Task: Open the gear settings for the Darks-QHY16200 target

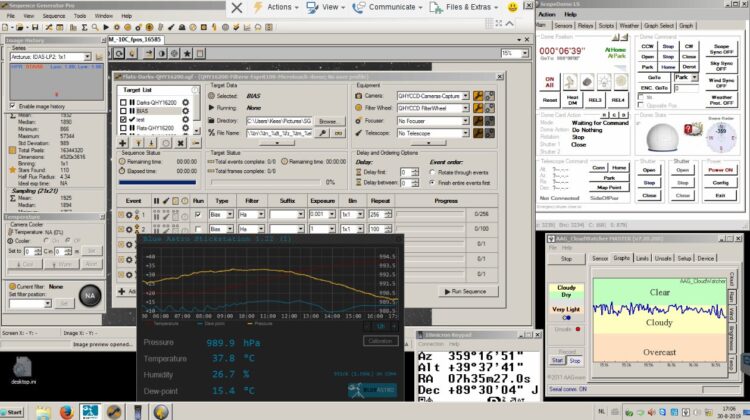Action: coord(185,102)
